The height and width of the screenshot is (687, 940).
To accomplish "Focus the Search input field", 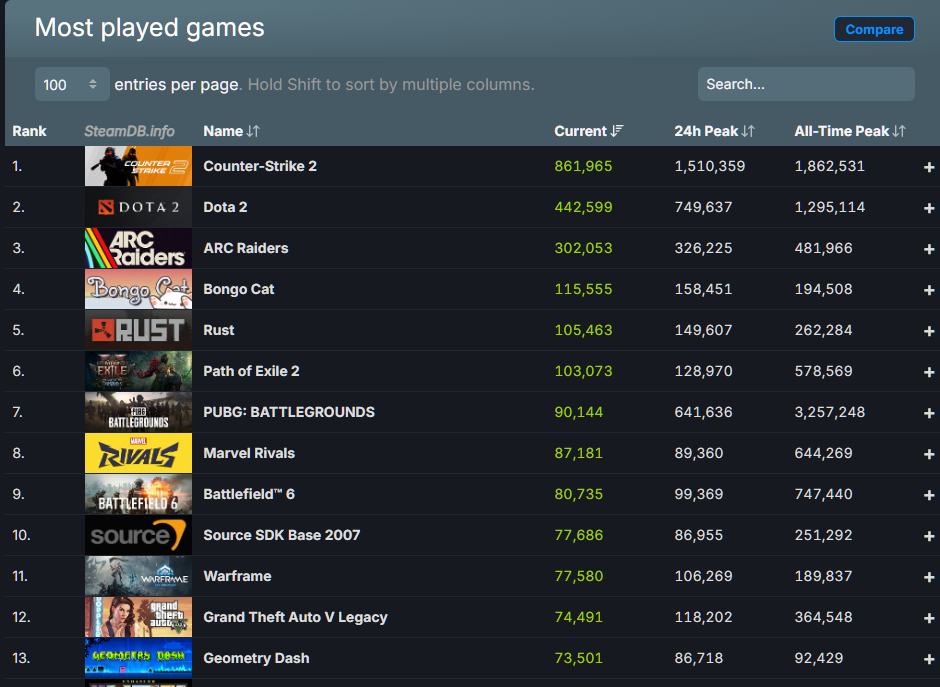I will 806,85.
